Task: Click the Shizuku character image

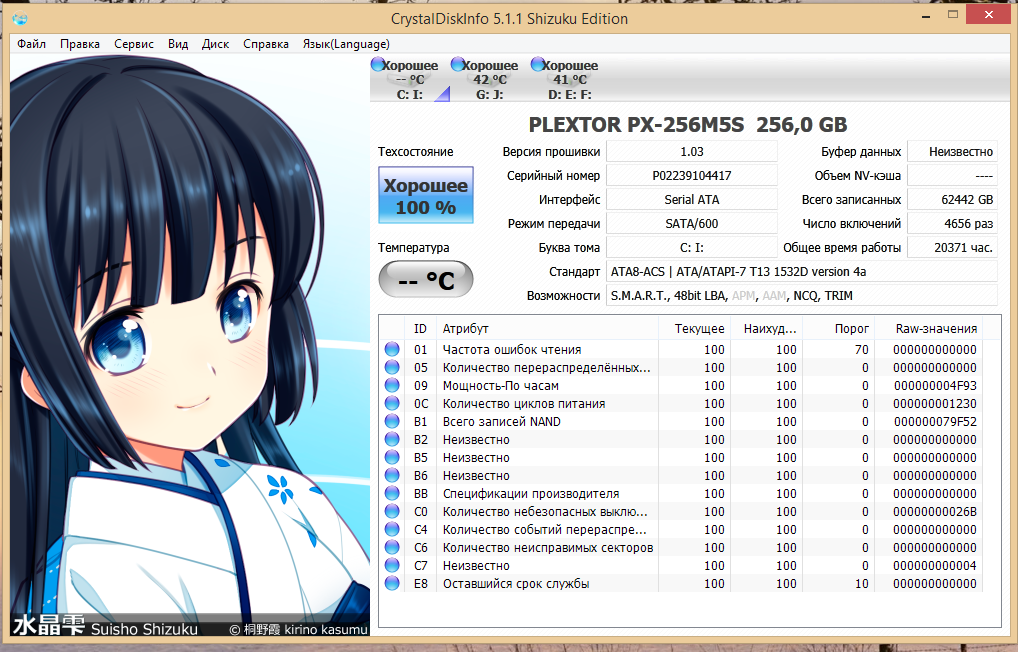Action: pos(190,345)
